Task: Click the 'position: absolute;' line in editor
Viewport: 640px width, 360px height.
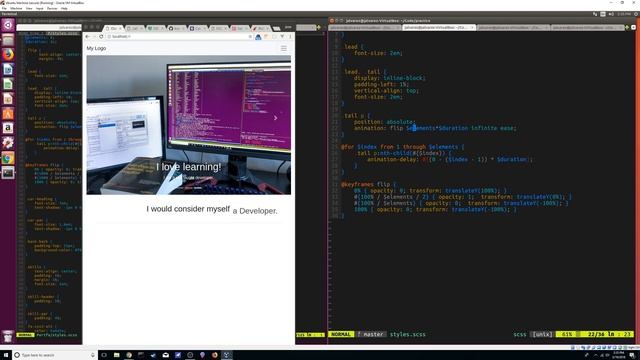Action: click(384, 122)
